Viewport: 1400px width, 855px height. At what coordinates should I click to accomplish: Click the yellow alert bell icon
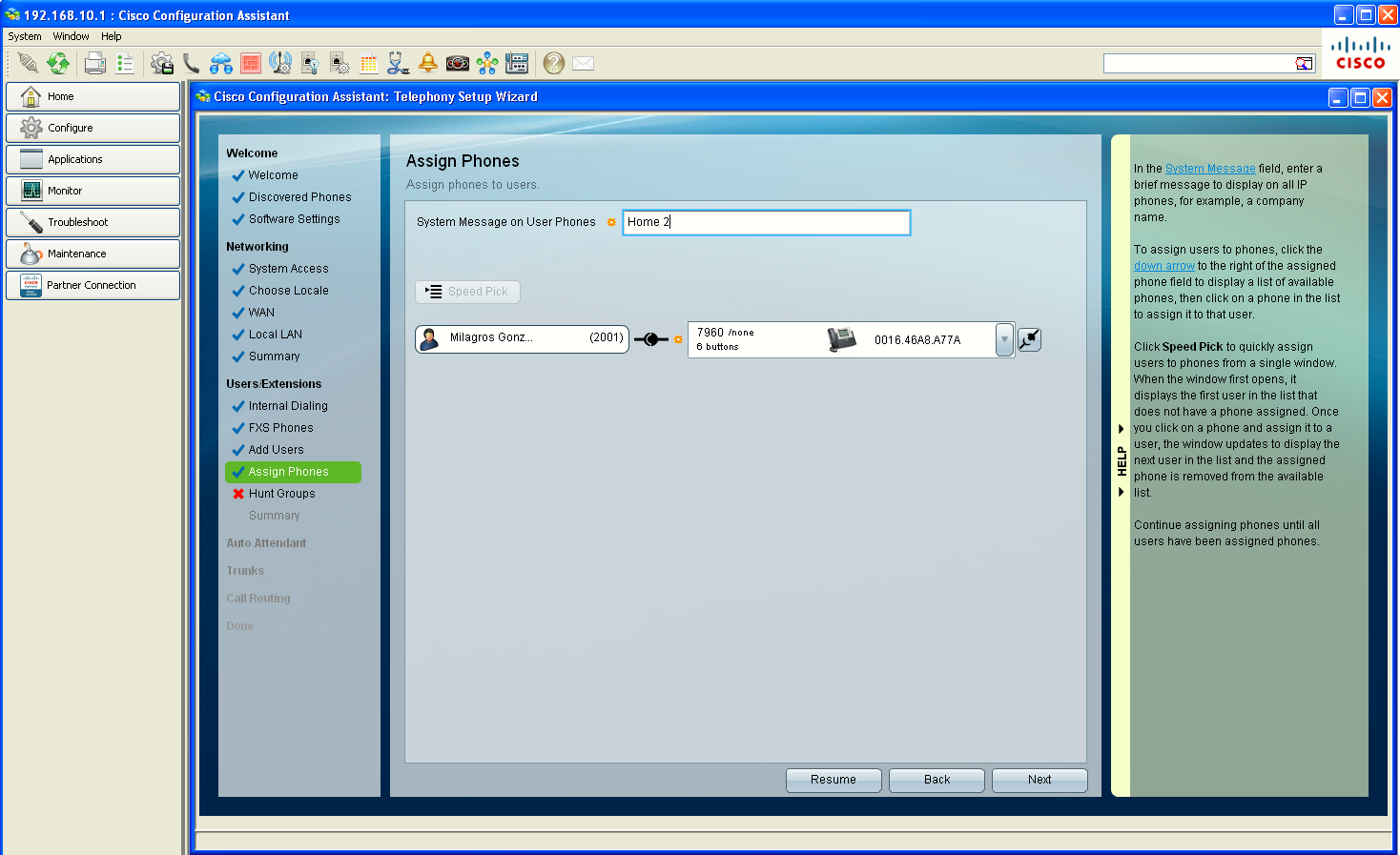coord(428,63)
